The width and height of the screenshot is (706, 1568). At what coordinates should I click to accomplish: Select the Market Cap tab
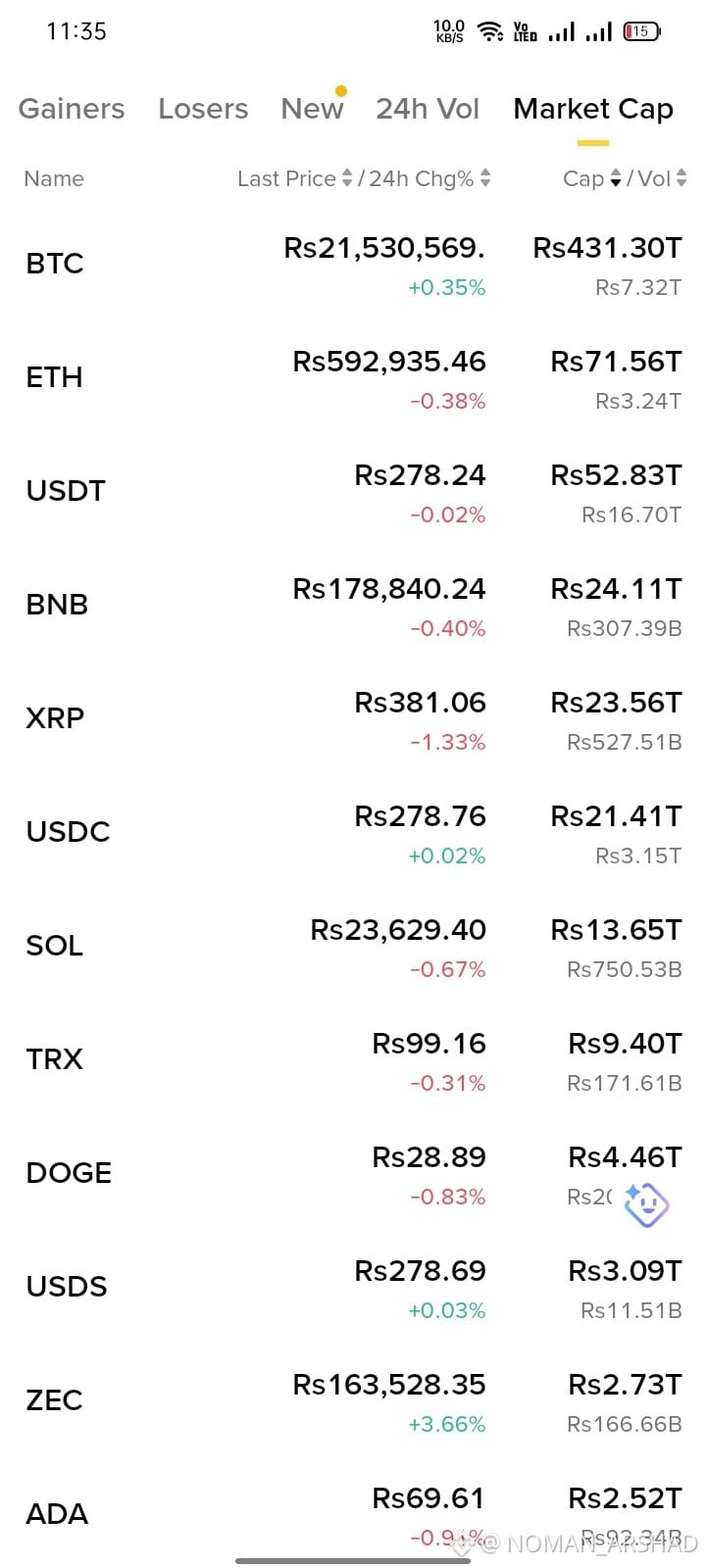pos(593,109)
